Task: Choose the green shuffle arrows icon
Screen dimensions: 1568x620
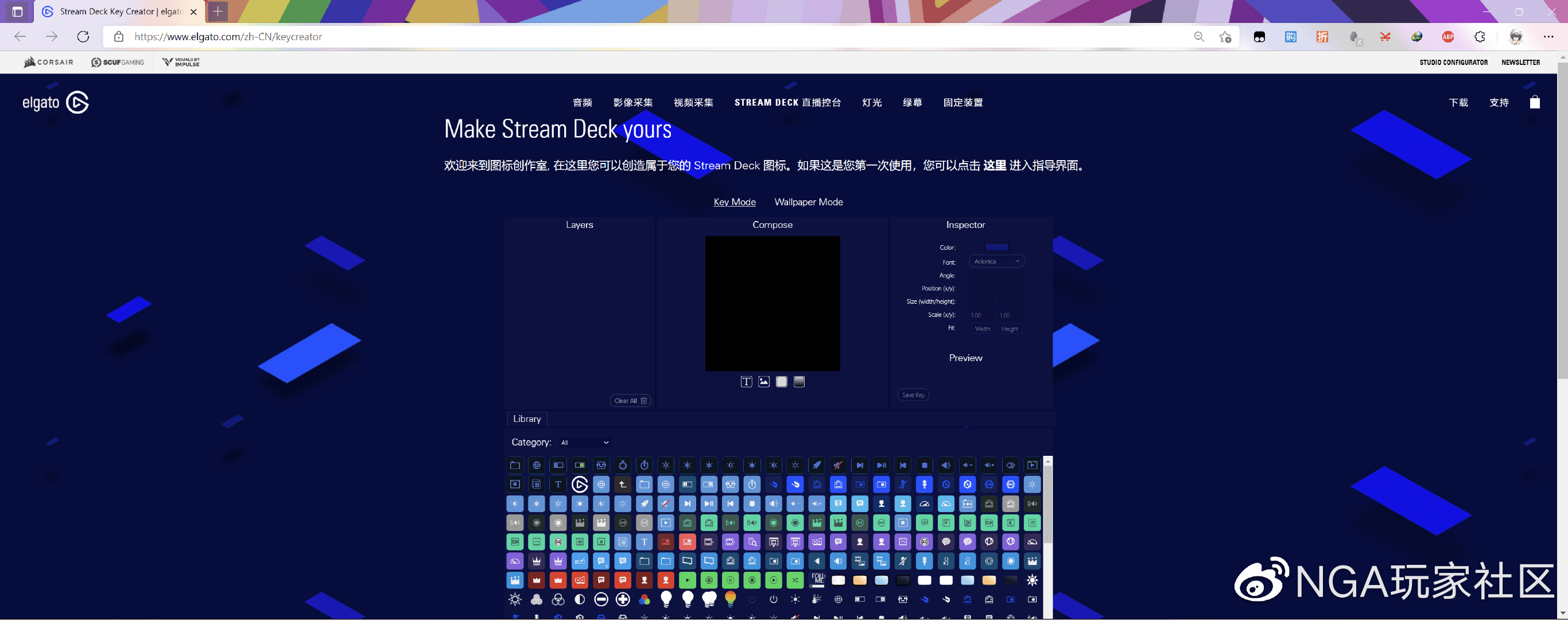Action: (x=795, y=580)
